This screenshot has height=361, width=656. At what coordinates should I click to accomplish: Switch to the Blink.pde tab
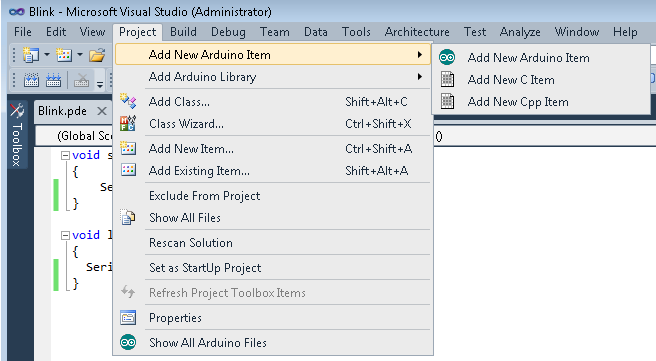pos(62,111)
